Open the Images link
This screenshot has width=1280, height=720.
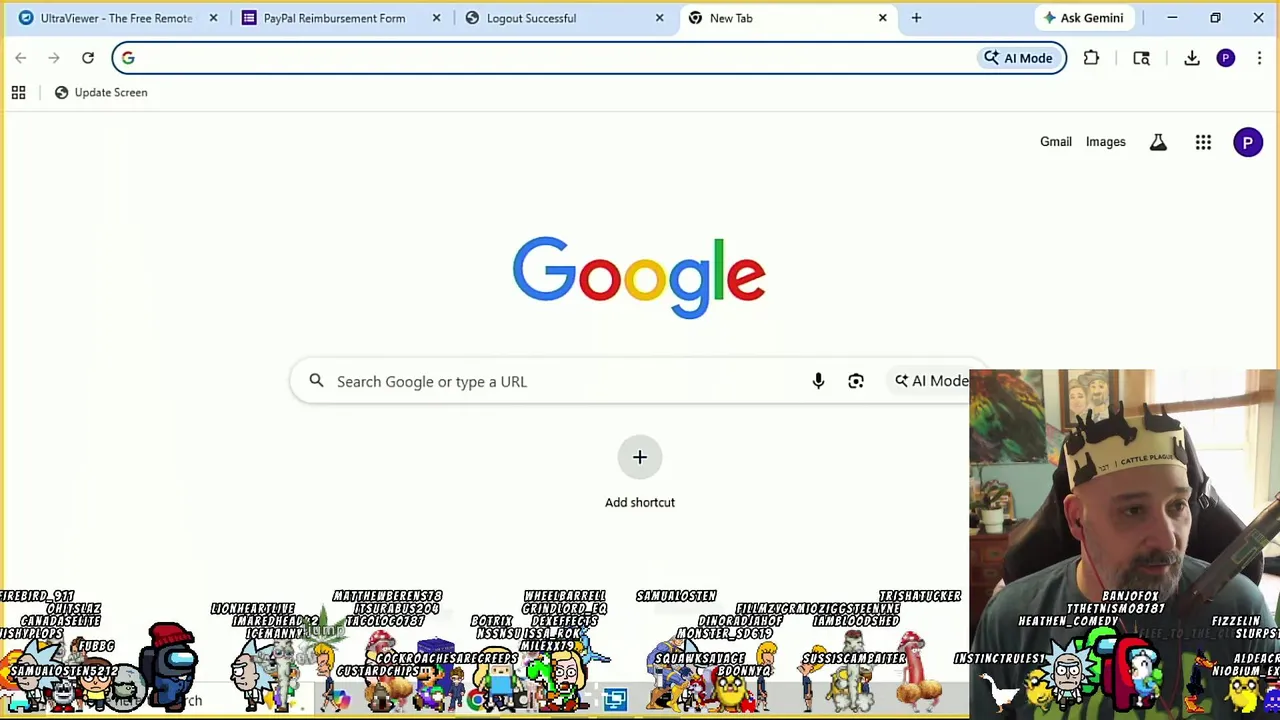[1106, 142]
